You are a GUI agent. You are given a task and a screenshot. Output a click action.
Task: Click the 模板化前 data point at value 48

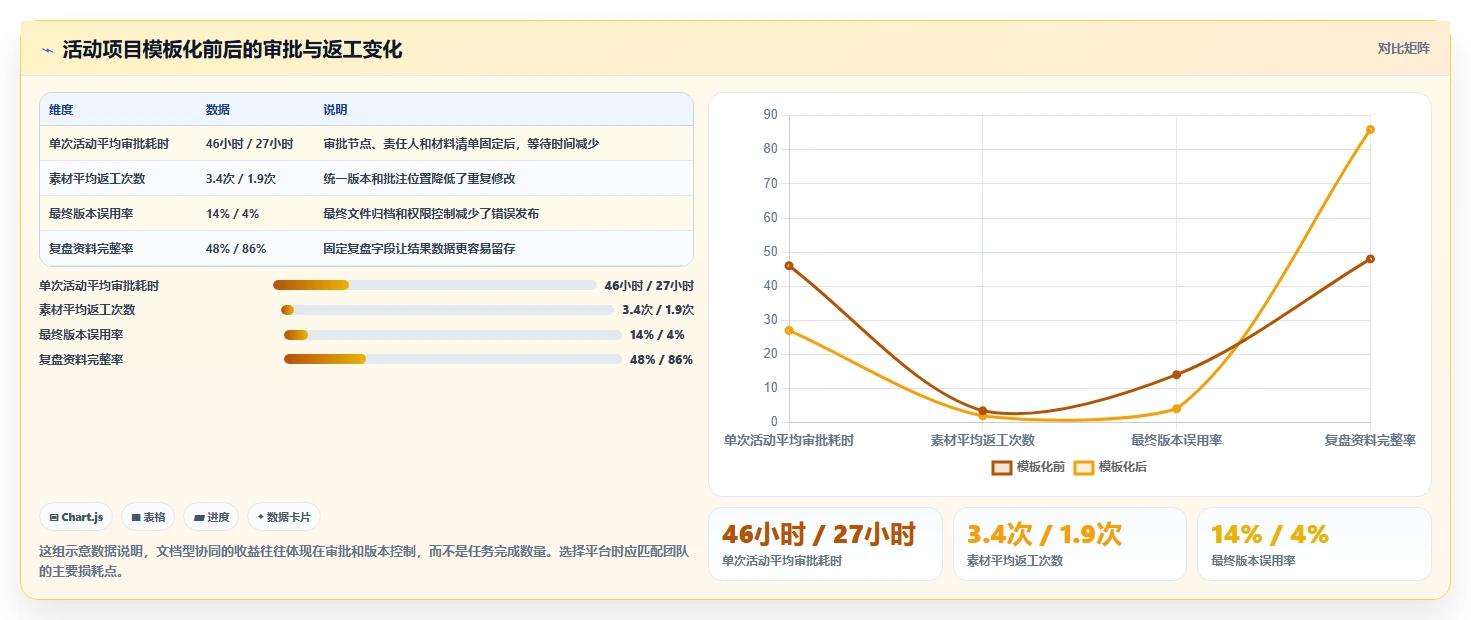coord(1370,259)
